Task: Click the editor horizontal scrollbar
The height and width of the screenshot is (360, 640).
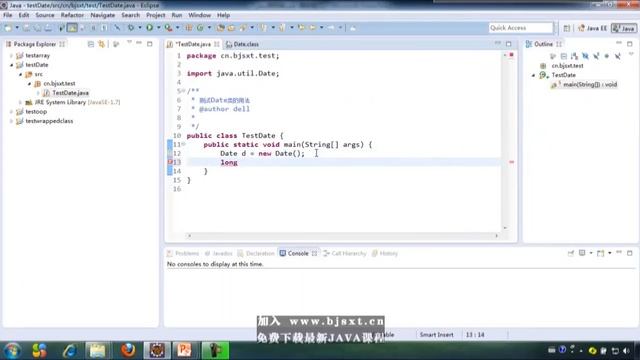Action: (x=342, y=236)
